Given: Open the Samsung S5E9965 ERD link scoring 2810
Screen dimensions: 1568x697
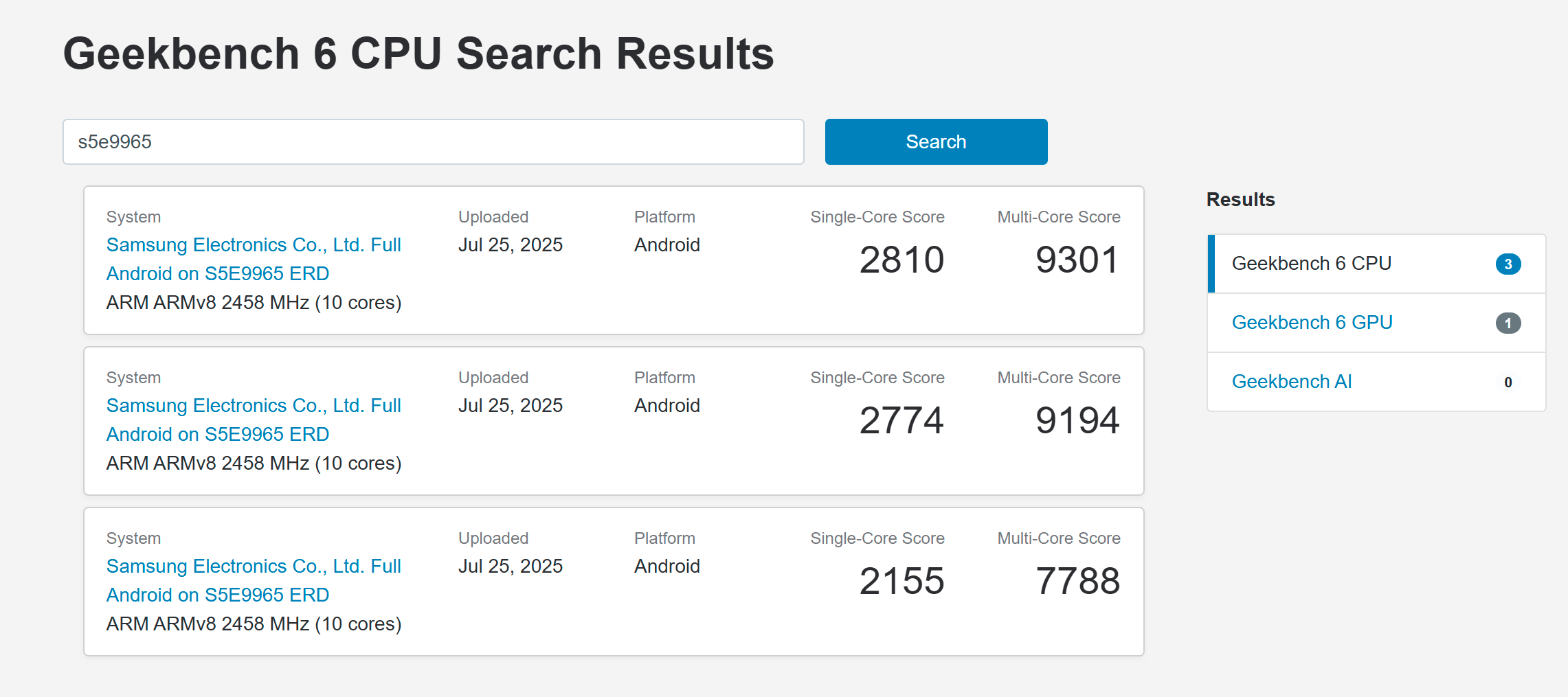Looking at the screenshot, I should [253, 259].
